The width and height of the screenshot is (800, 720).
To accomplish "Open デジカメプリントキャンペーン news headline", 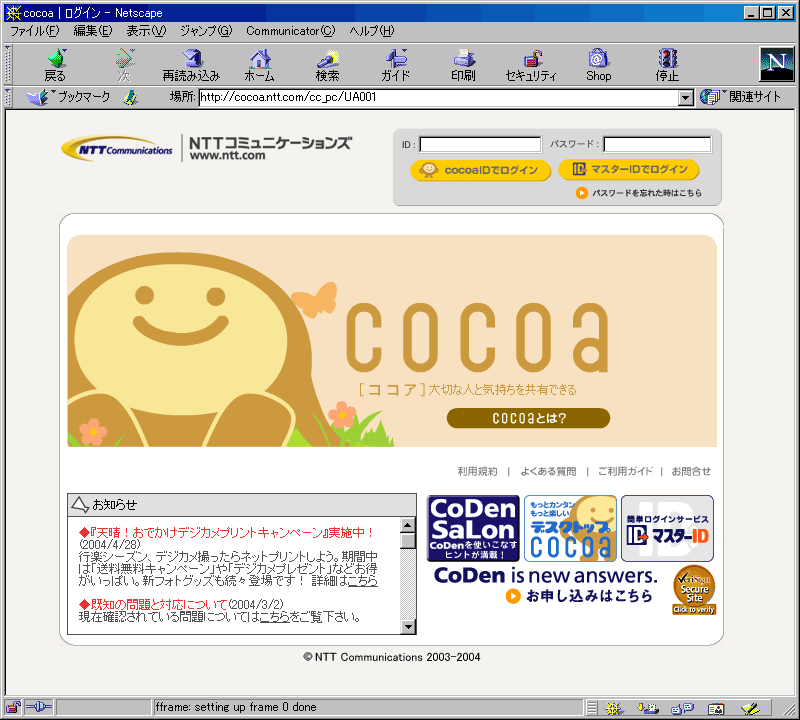I will click(x=227, y=533).
